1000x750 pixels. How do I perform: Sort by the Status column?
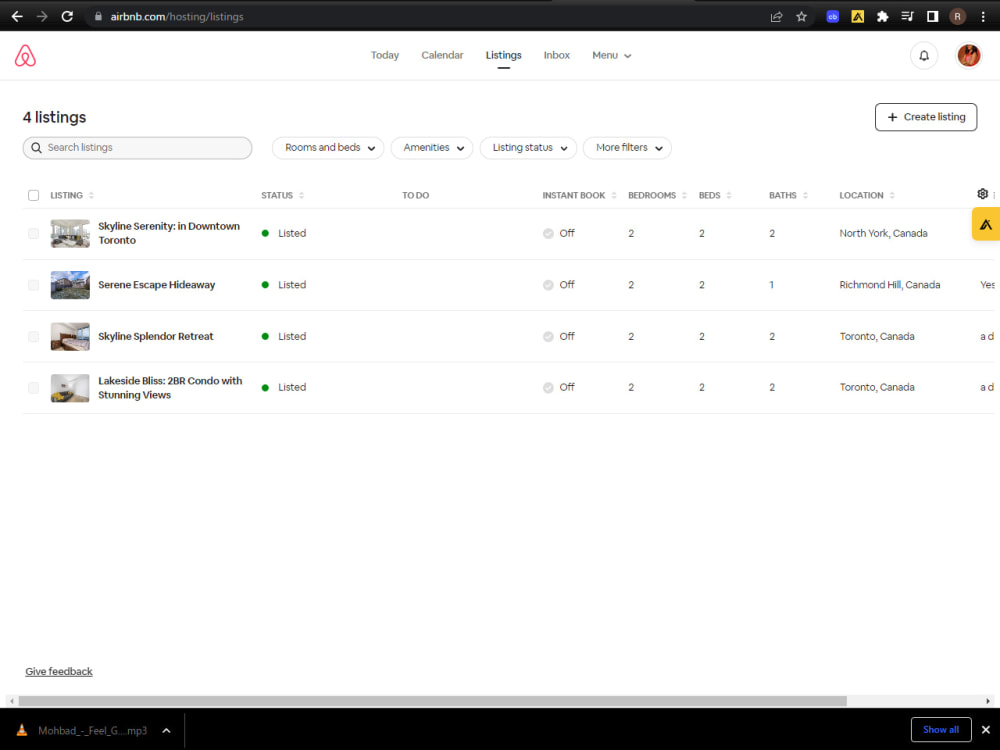click(283, 195)
